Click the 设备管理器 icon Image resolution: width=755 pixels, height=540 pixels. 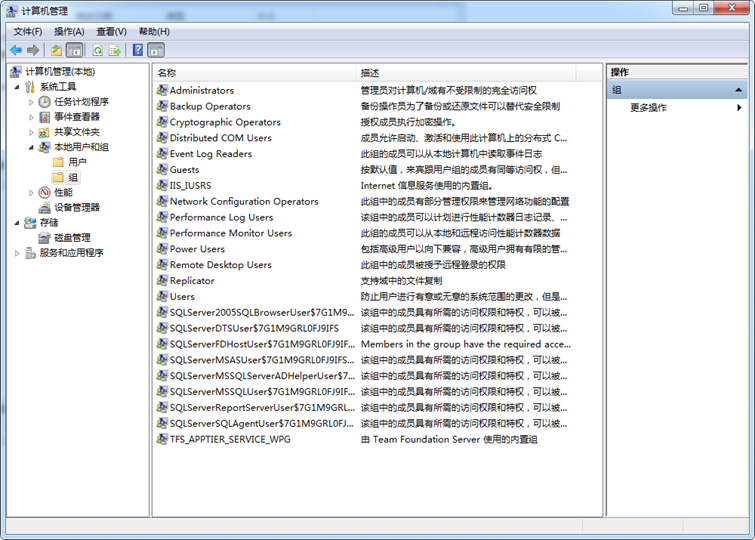44,208
